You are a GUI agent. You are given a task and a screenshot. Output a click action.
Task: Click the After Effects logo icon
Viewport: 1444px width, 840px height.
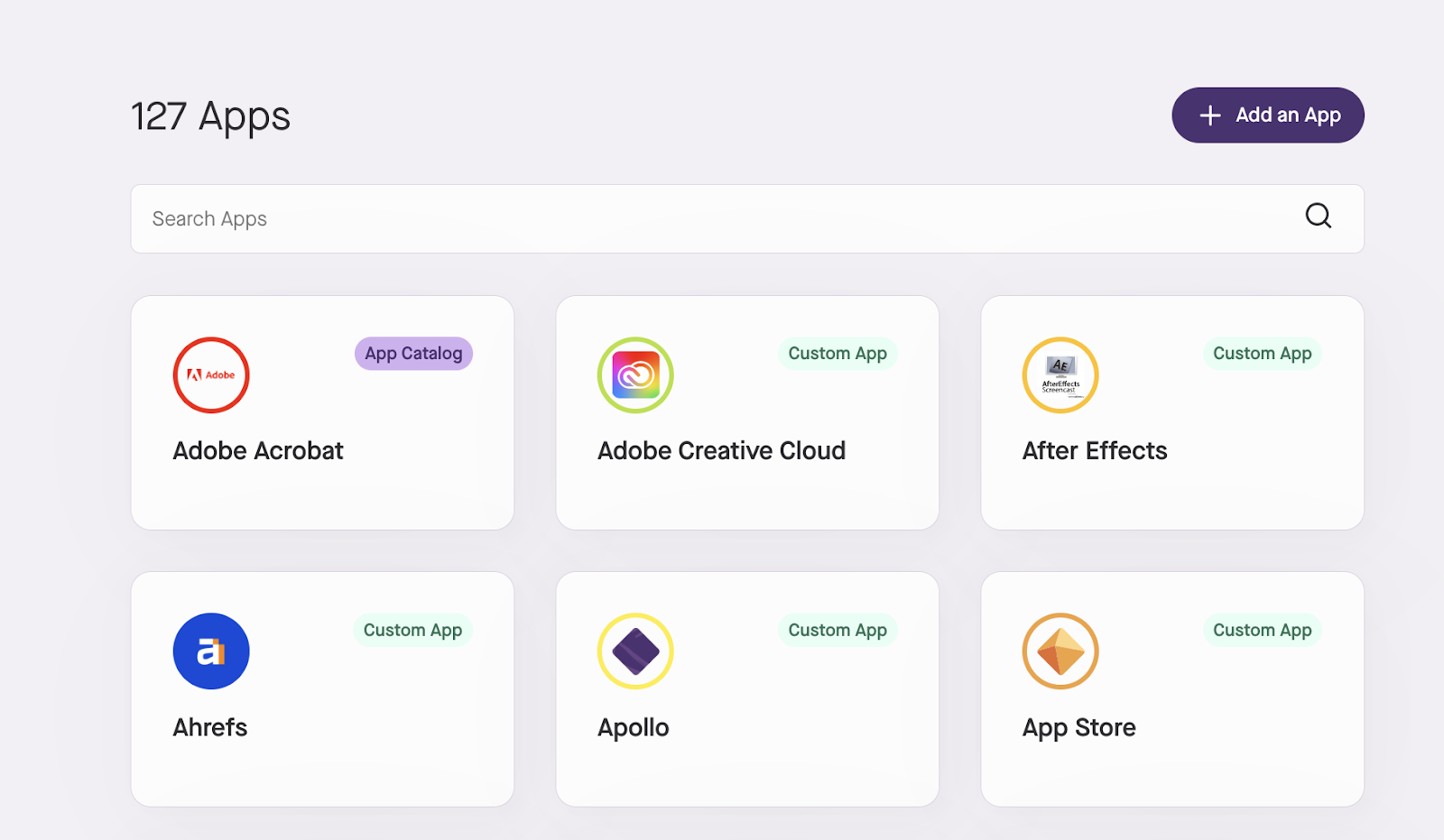click(1060, 375)
